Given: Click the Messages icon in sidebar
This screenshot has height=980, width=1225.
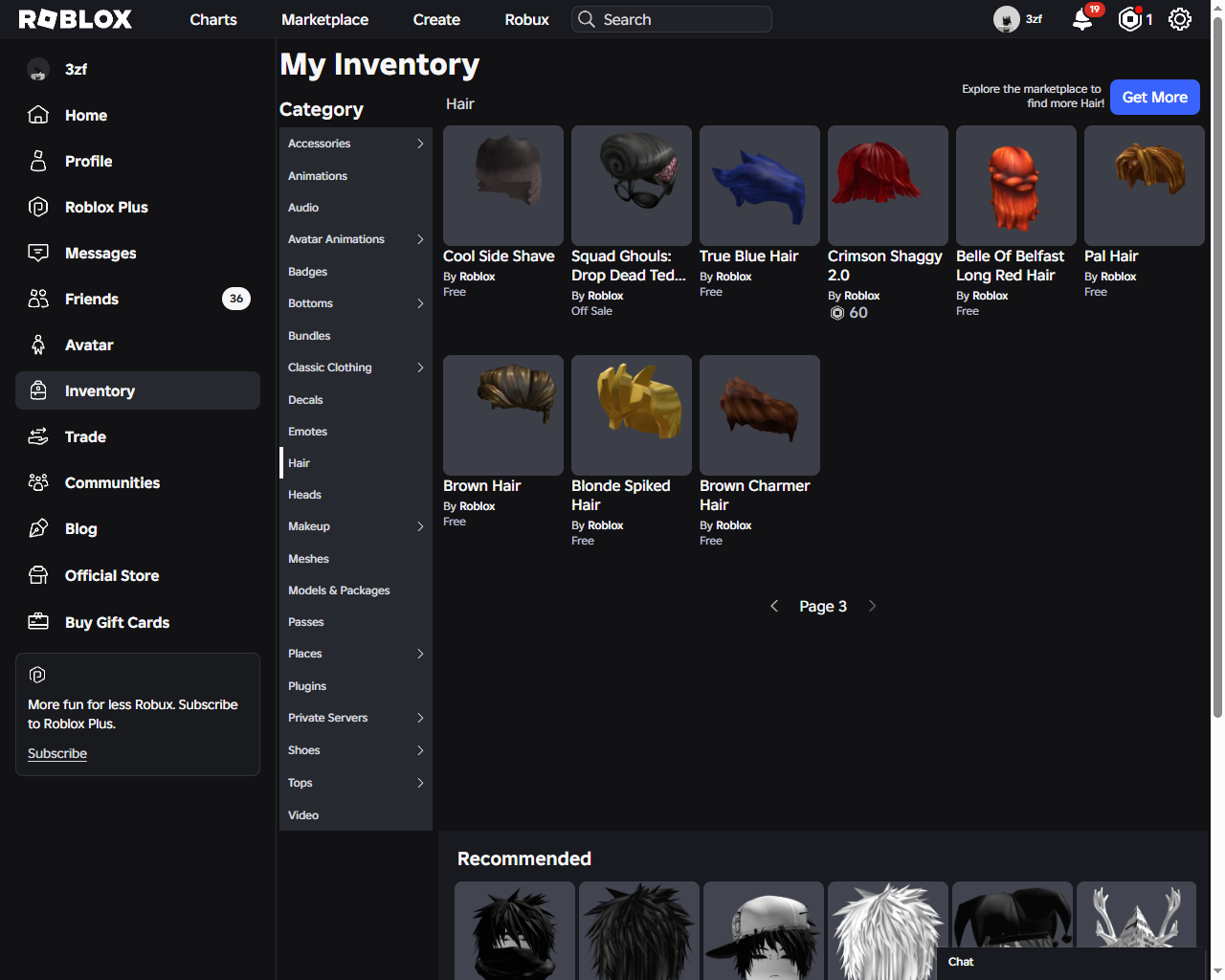Looking at the screenshot, I should click(x=38, y=253).
